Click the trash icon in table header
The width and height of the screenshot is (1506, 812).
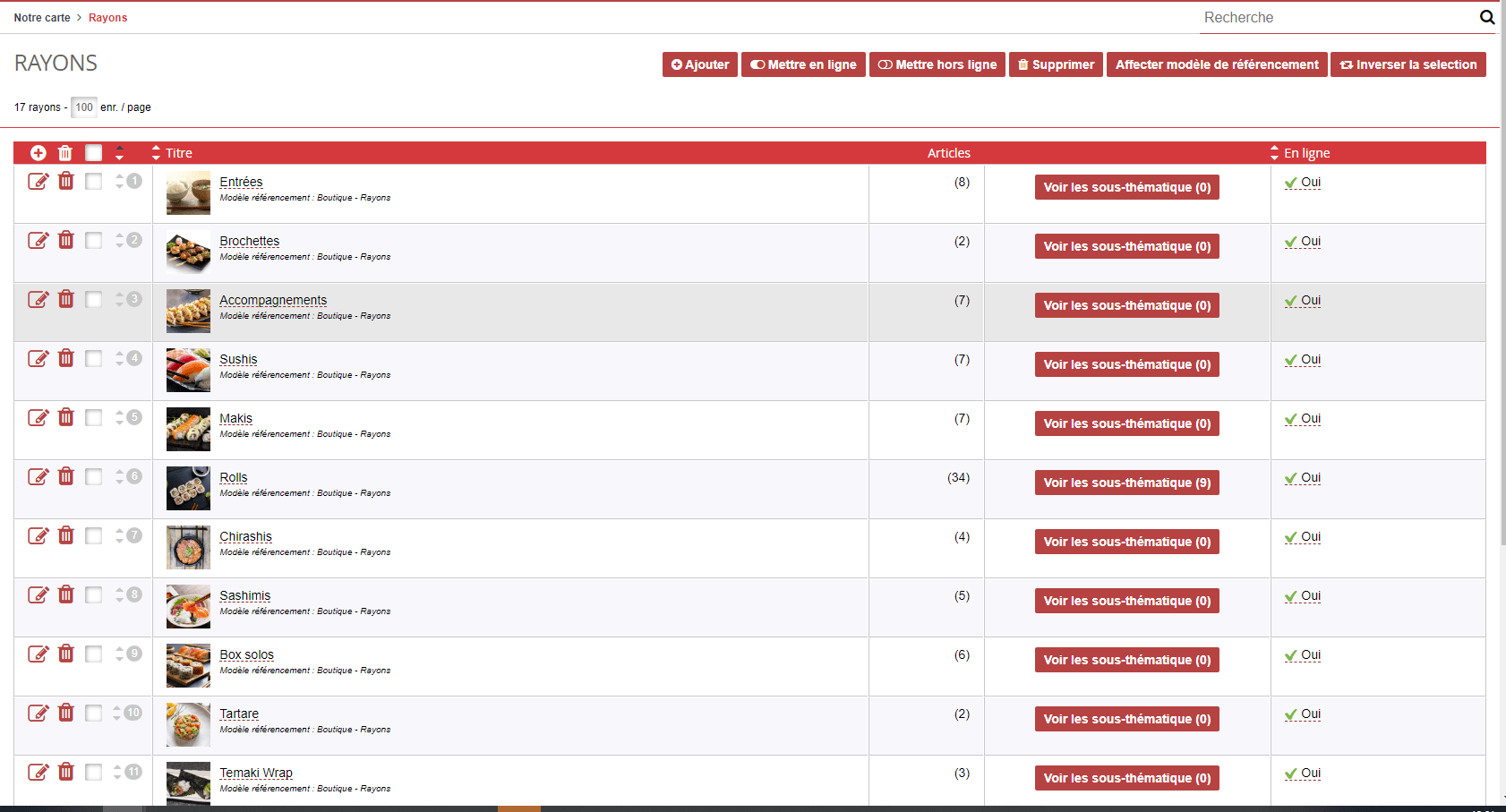[x=65, y=153]
